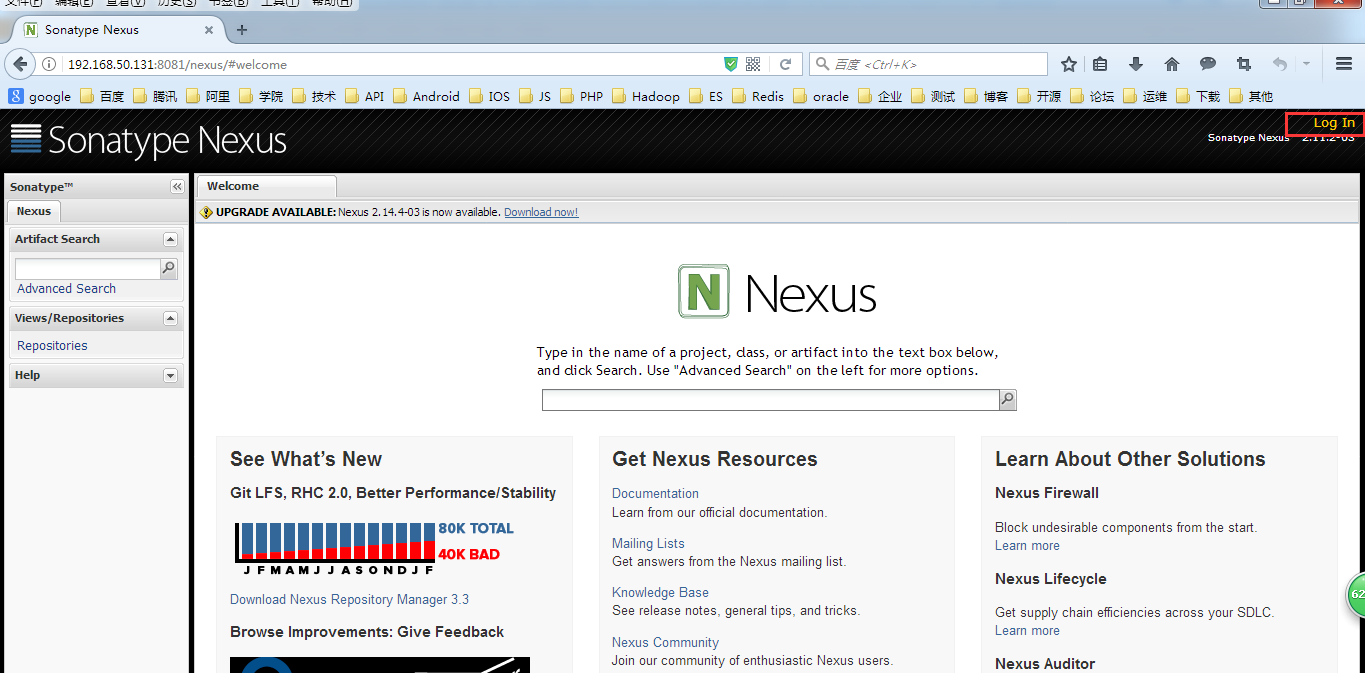
Task: Click the magnifier icon in the 百度 search box
Action: click(823, 64)
